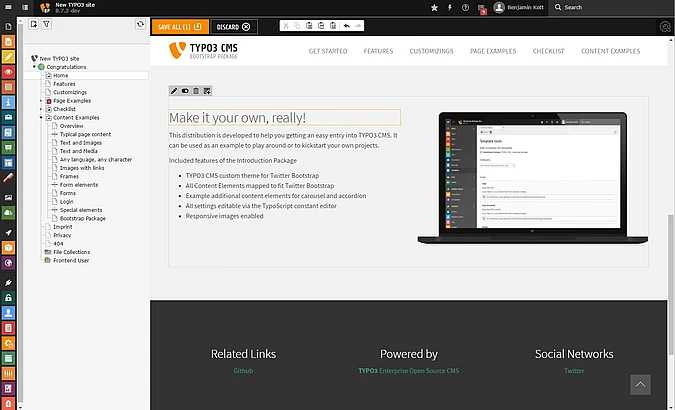This screenshot has width=675, height=410.
Task: Toggle visibility of the content element
Action: pyautogui.click(x=185, y=91)
